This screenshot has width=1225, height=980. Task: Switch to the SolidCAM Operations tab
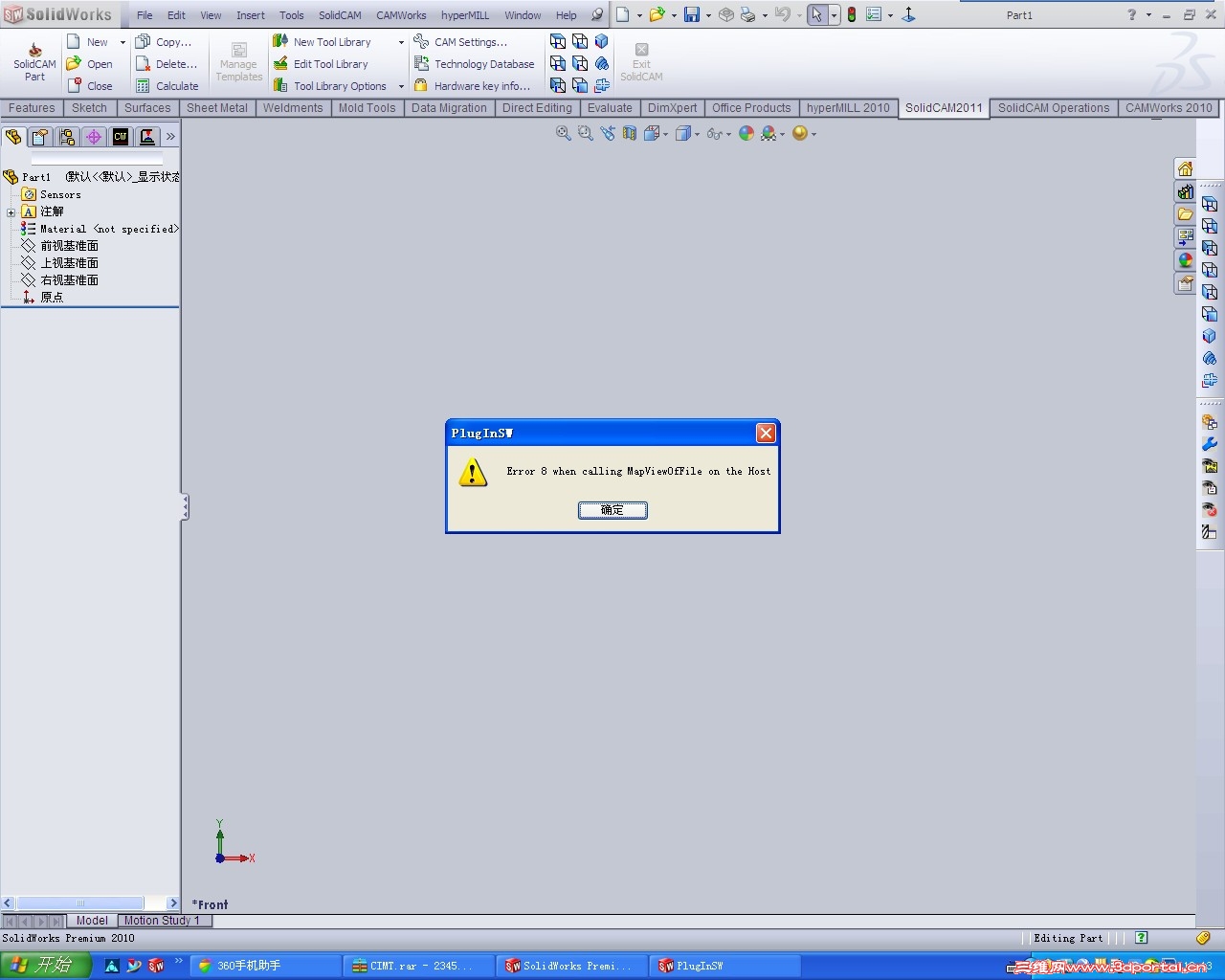(1054, 108)
